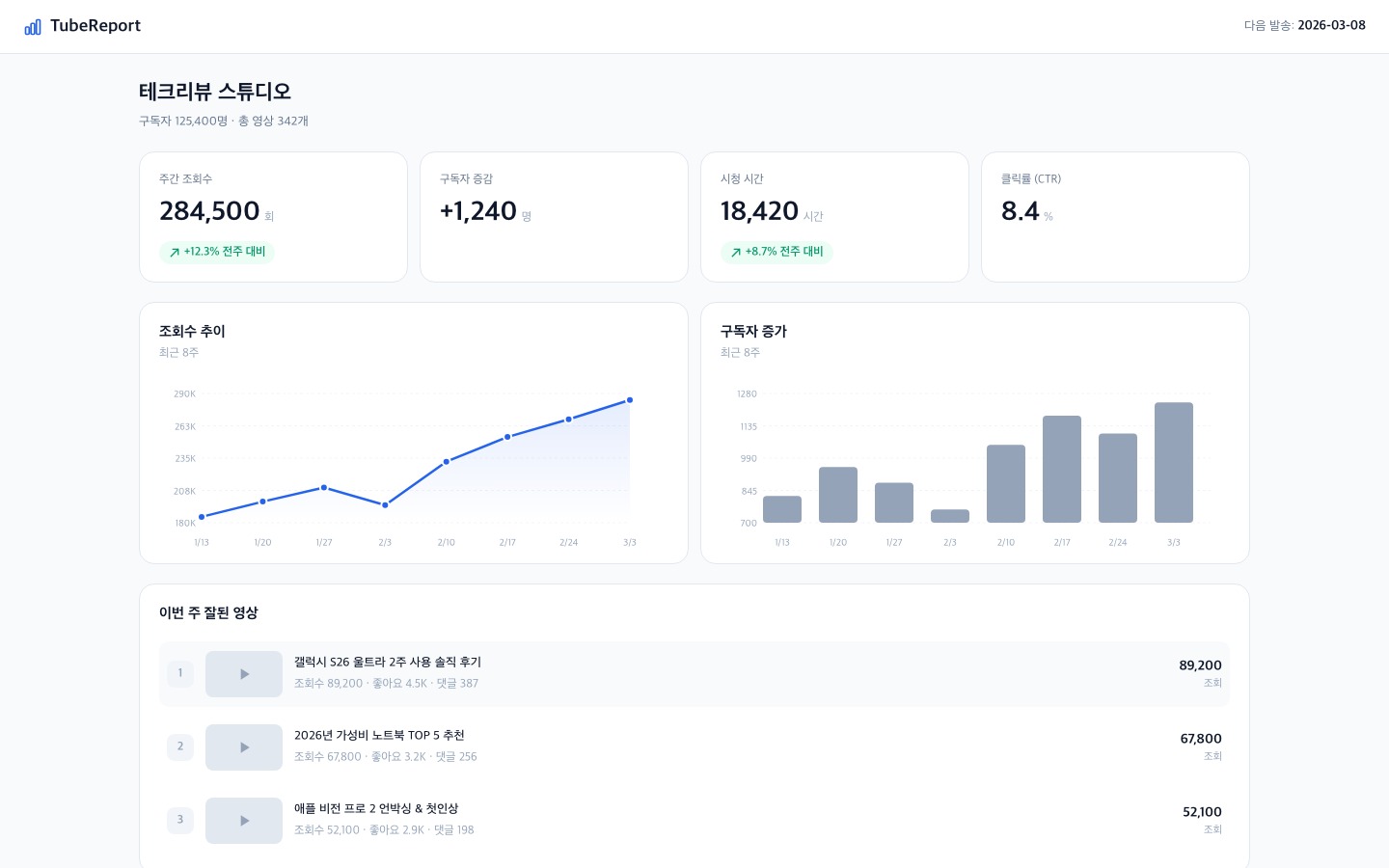Viewport: 1389px width, 868px height.
Task: Select the 3/3 bar in 구독자 증가 chart
Action: pyautogui.click(x=1173, y=463)
